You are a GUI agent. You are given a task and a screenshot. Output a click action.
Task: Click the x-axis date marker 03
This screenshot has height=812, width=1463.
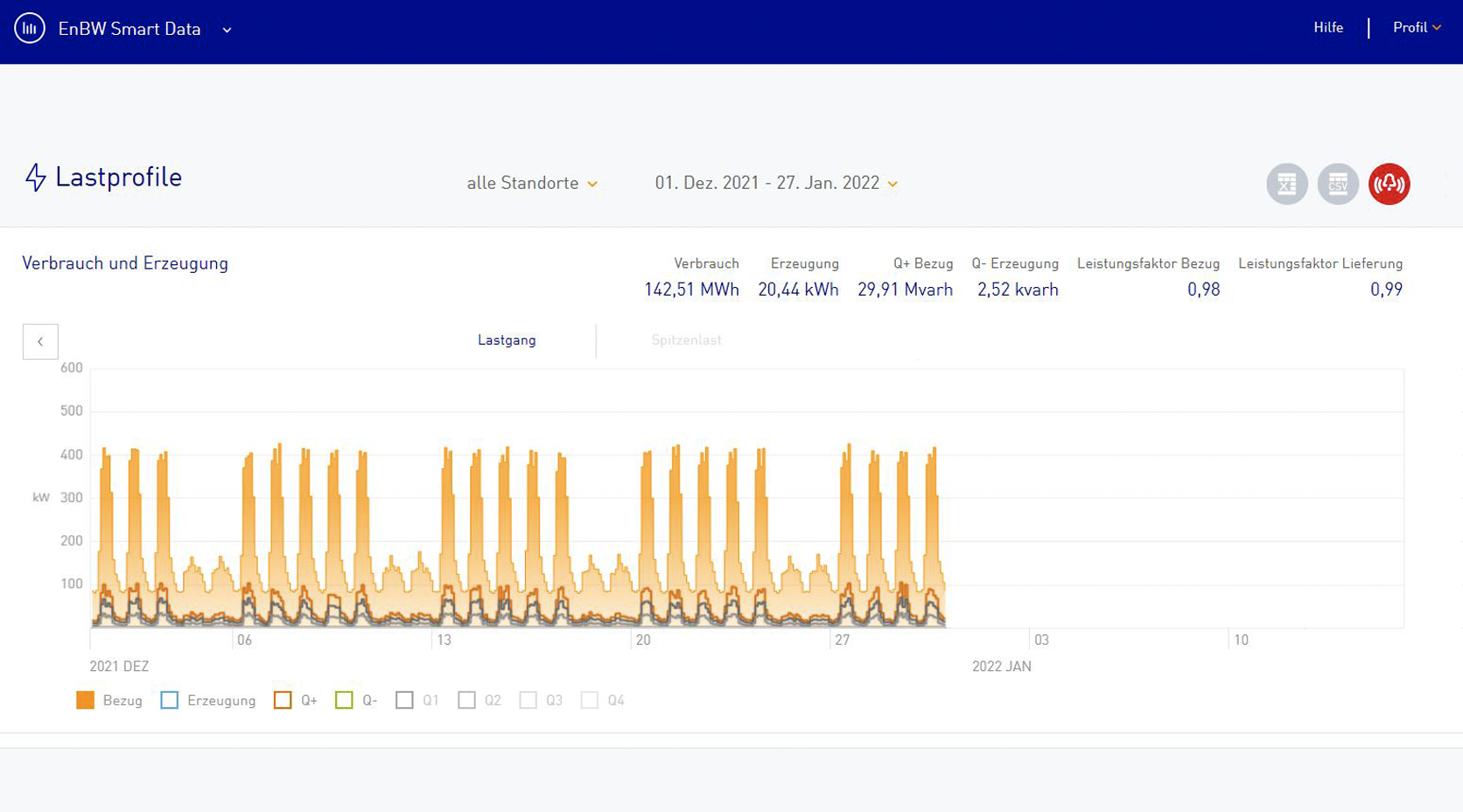coord(1041,640)
